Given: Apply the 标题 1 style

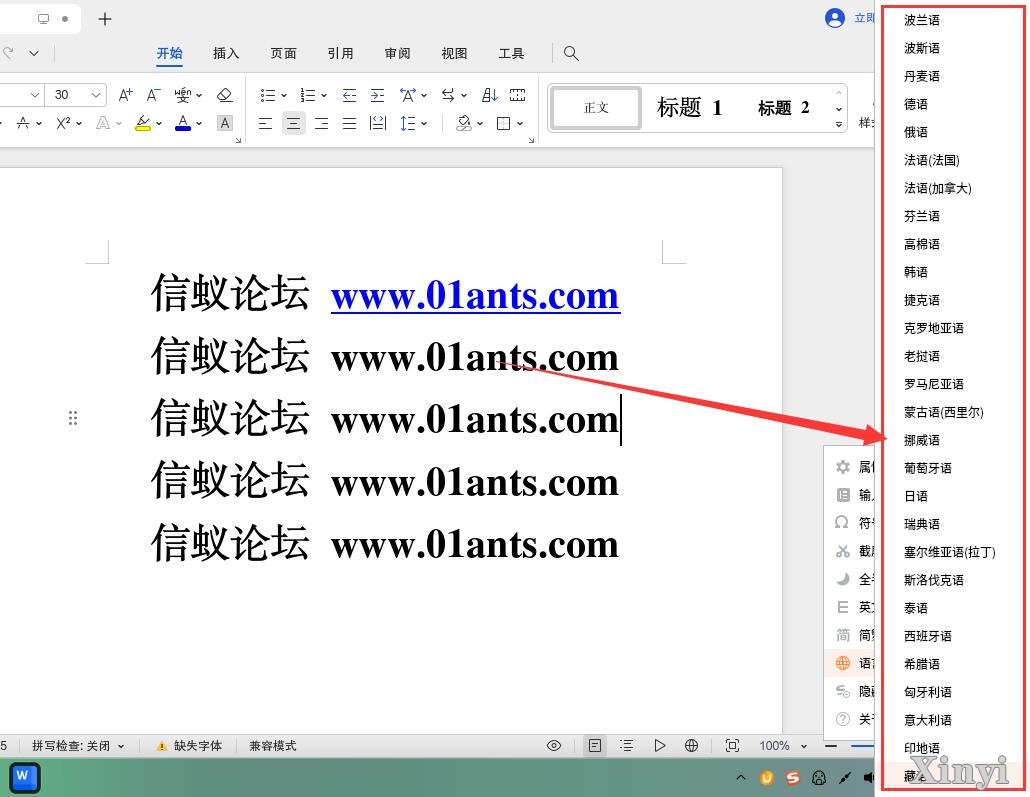Looking at the screenshot, I should coord(689,108).
